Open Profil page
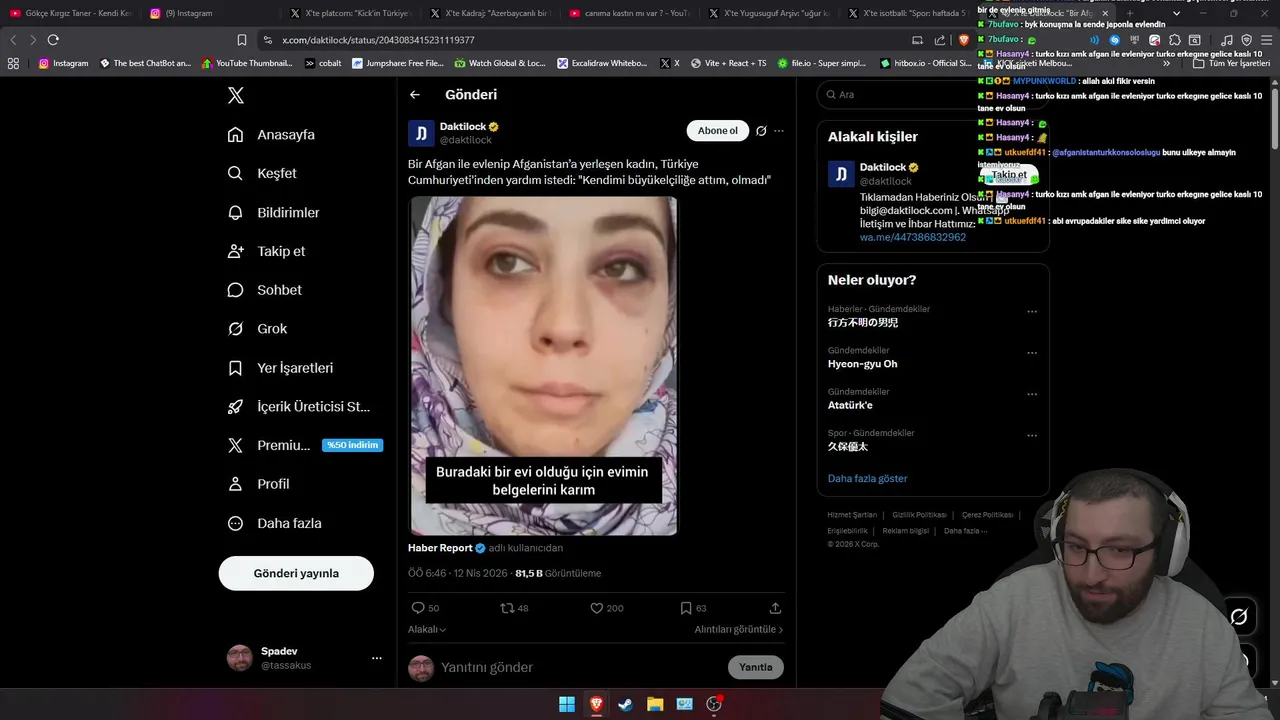 (258, 484)
